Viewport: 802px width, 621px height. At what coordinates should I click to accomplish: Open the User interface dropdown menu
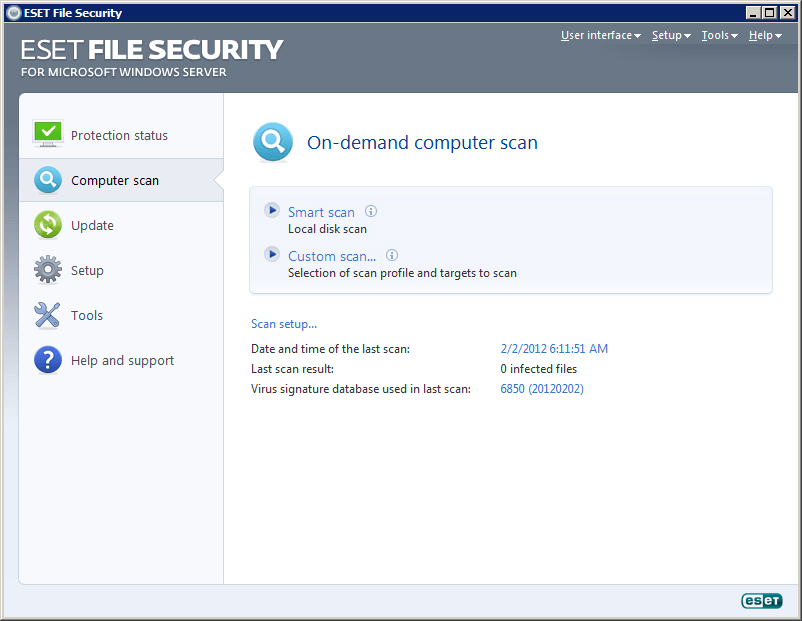(x=600, y=35)
